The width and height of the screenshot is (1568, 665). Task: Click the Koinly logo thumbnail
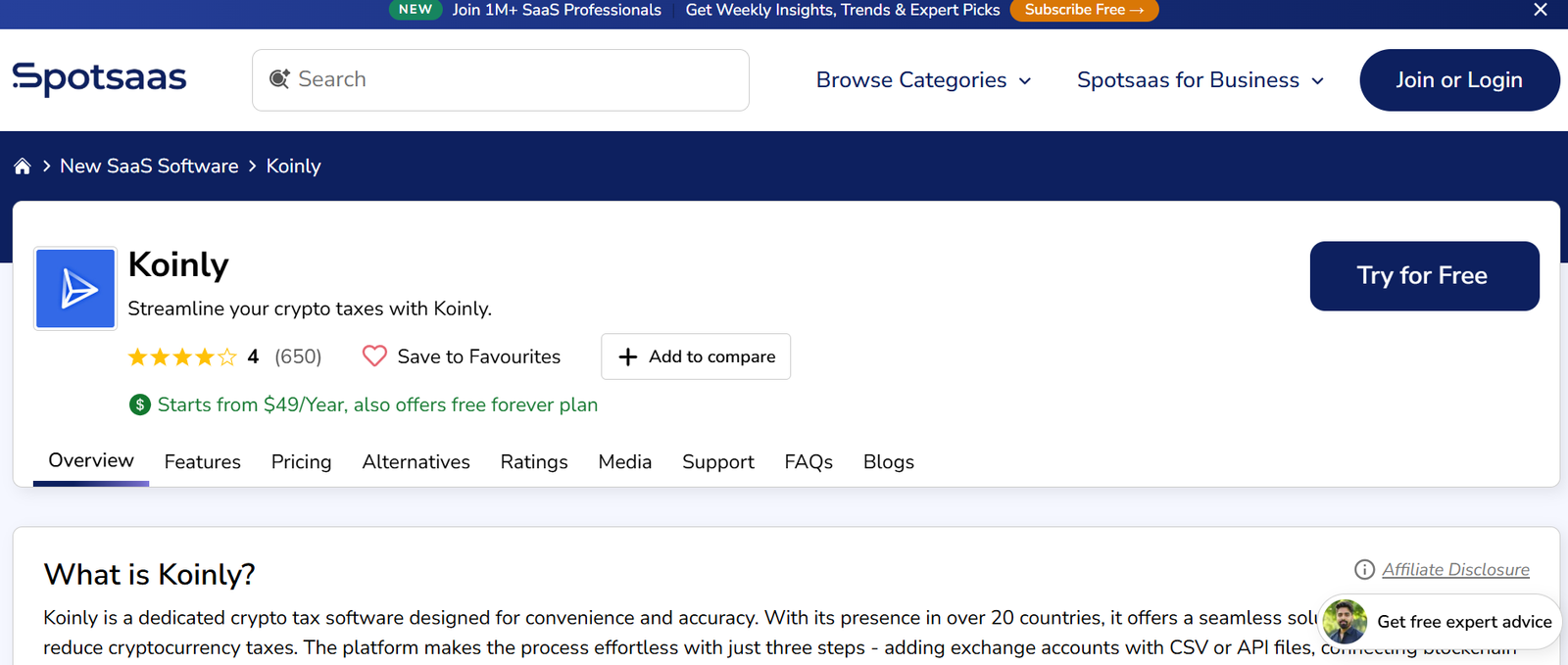[75, 289]
